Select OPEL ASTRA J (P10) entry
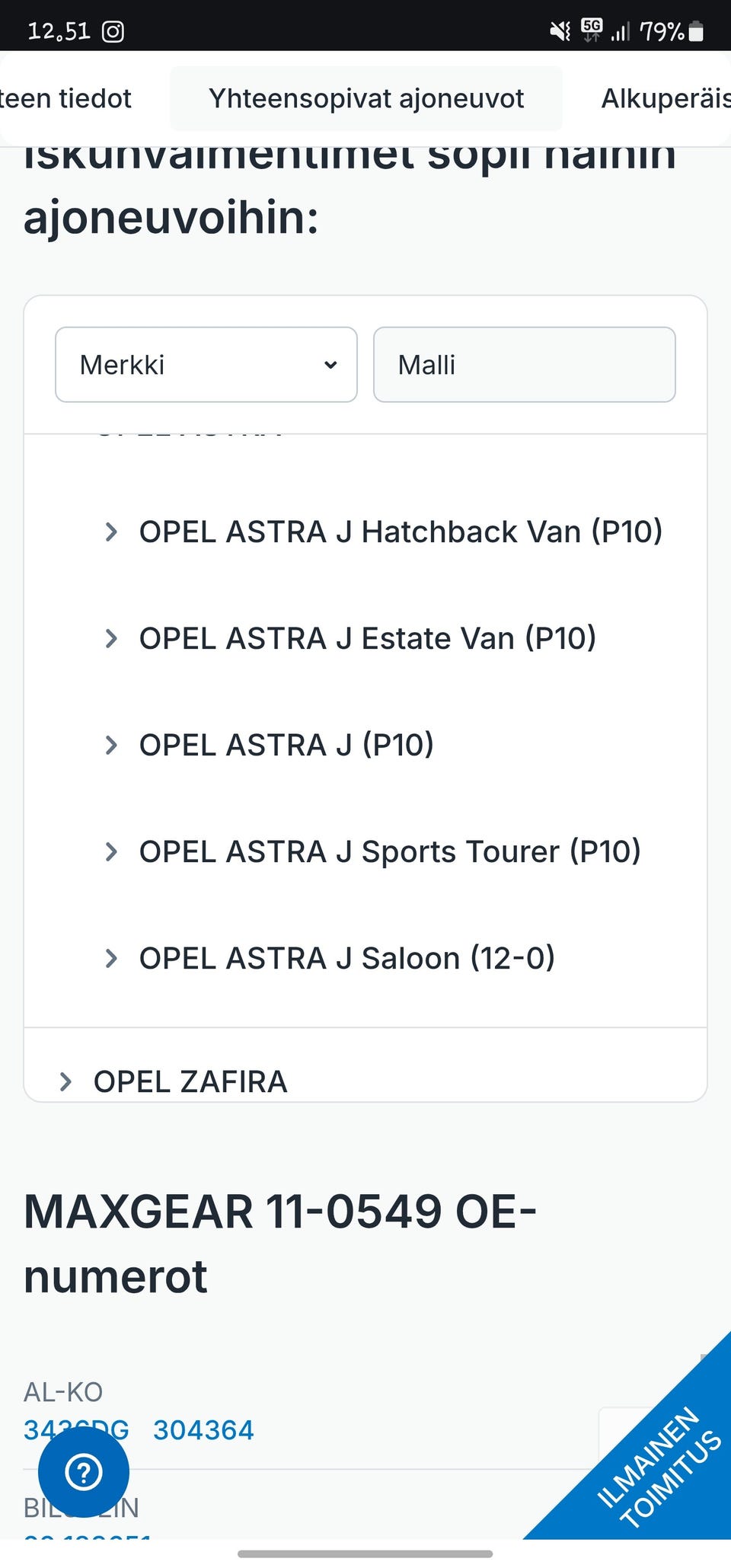The height and width of the screenshot is (1568, 731). point(286,745)
